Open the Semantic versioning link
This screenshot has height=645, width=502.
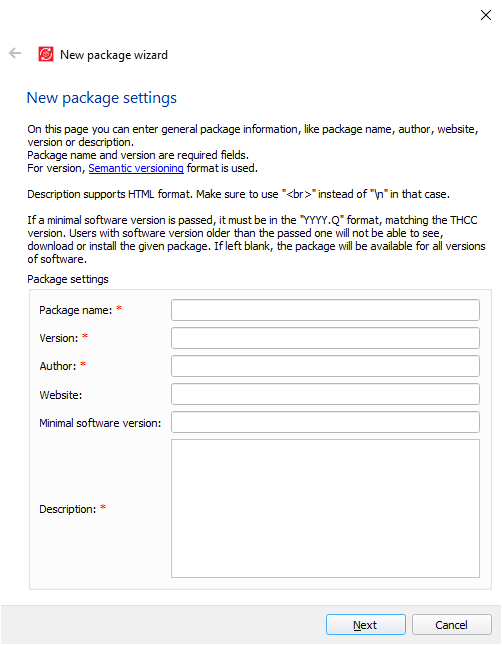(136, 168)
